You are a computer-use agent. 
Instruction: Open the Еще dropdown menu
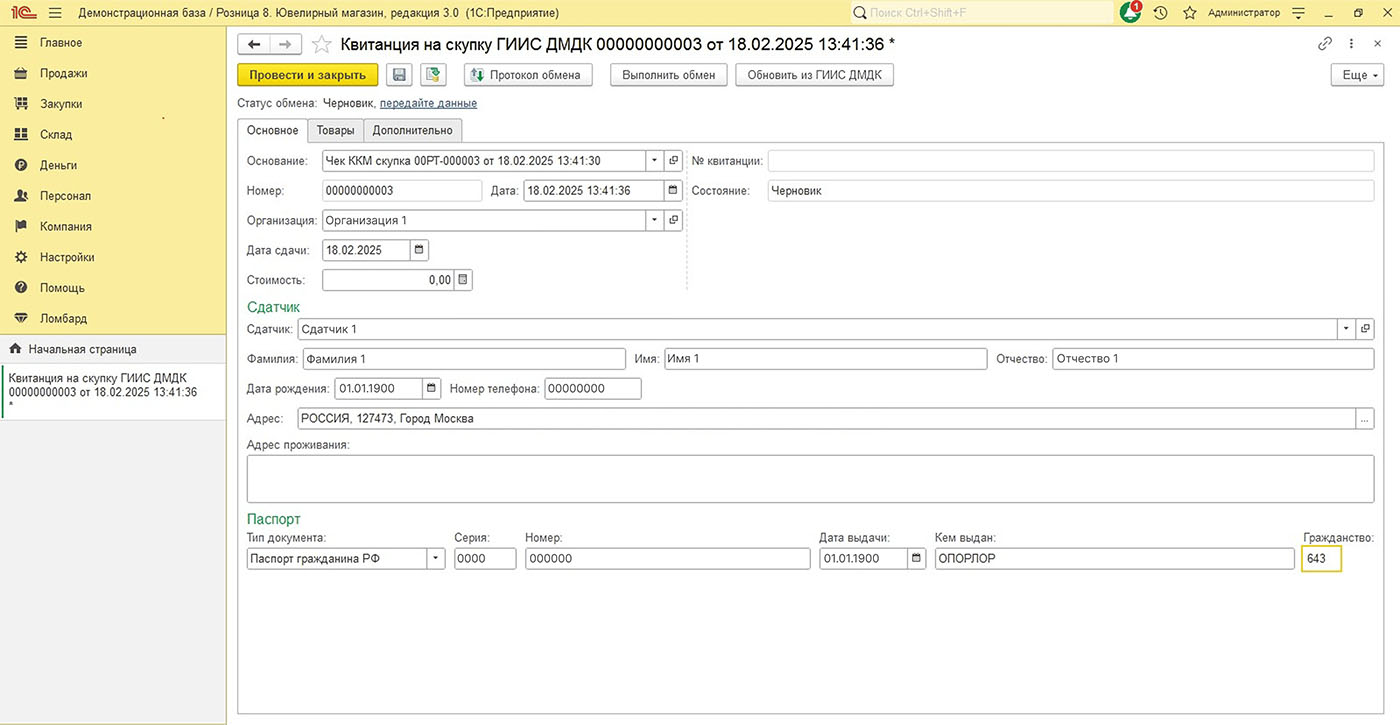(1357, 75)
